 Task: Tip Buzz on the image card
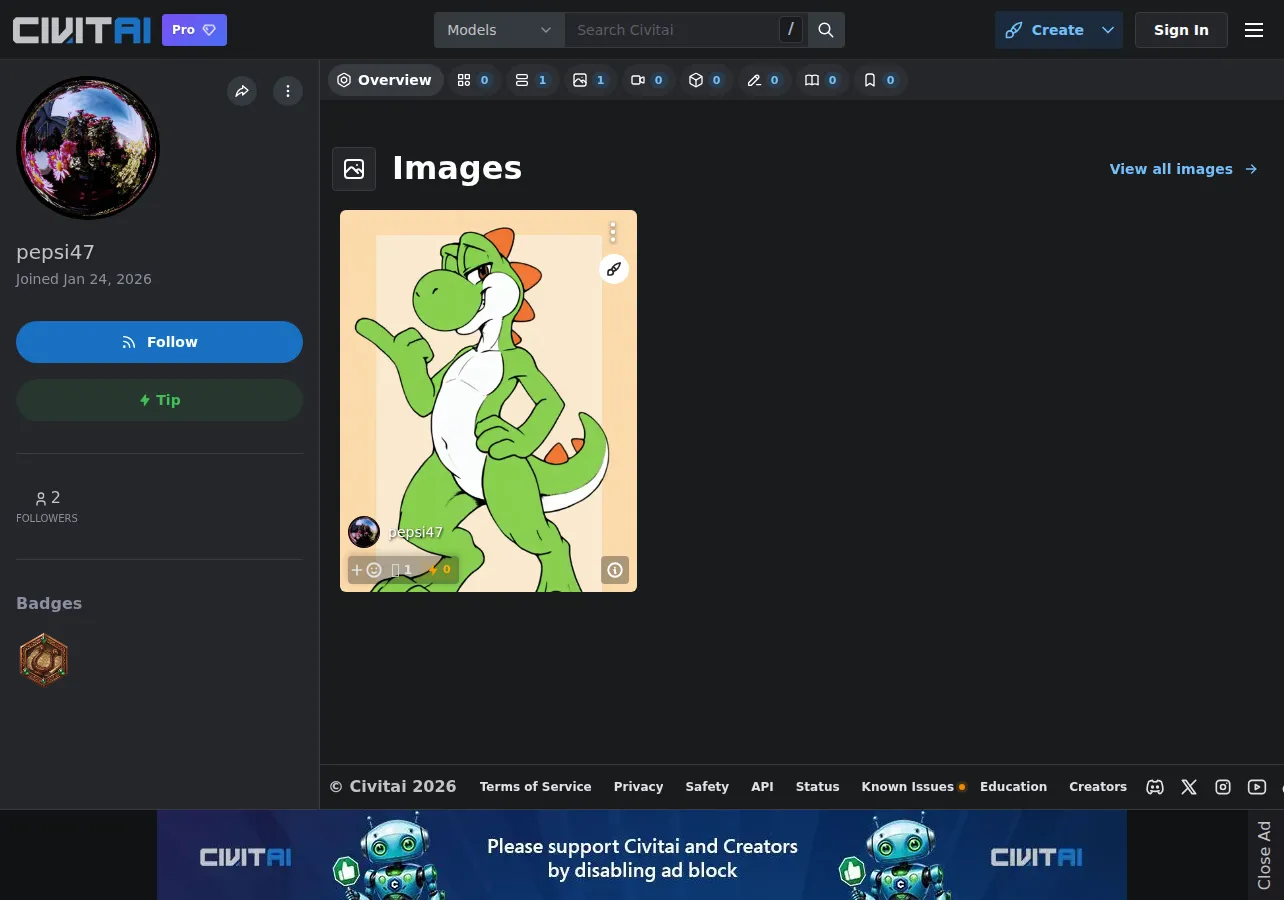pyautogui.click(x=440, y=570)
